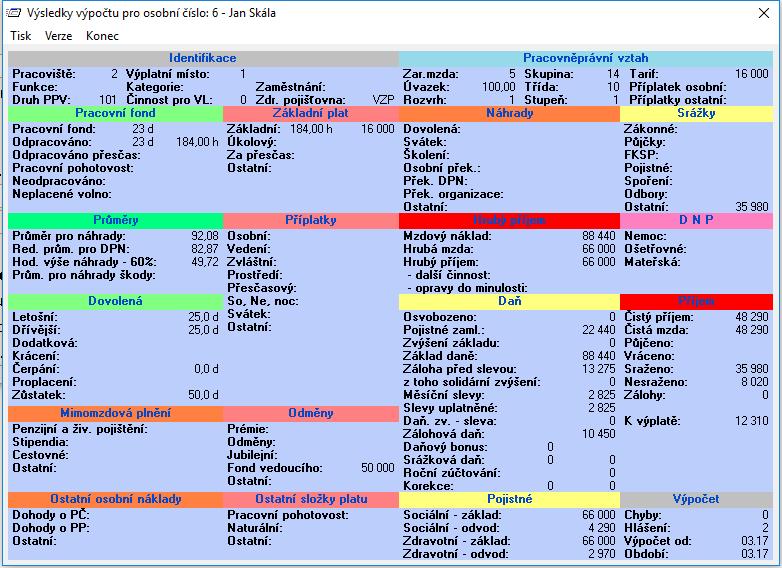
Task: Click the Čerpání value 0,0 d
Action: pos(206,369)
